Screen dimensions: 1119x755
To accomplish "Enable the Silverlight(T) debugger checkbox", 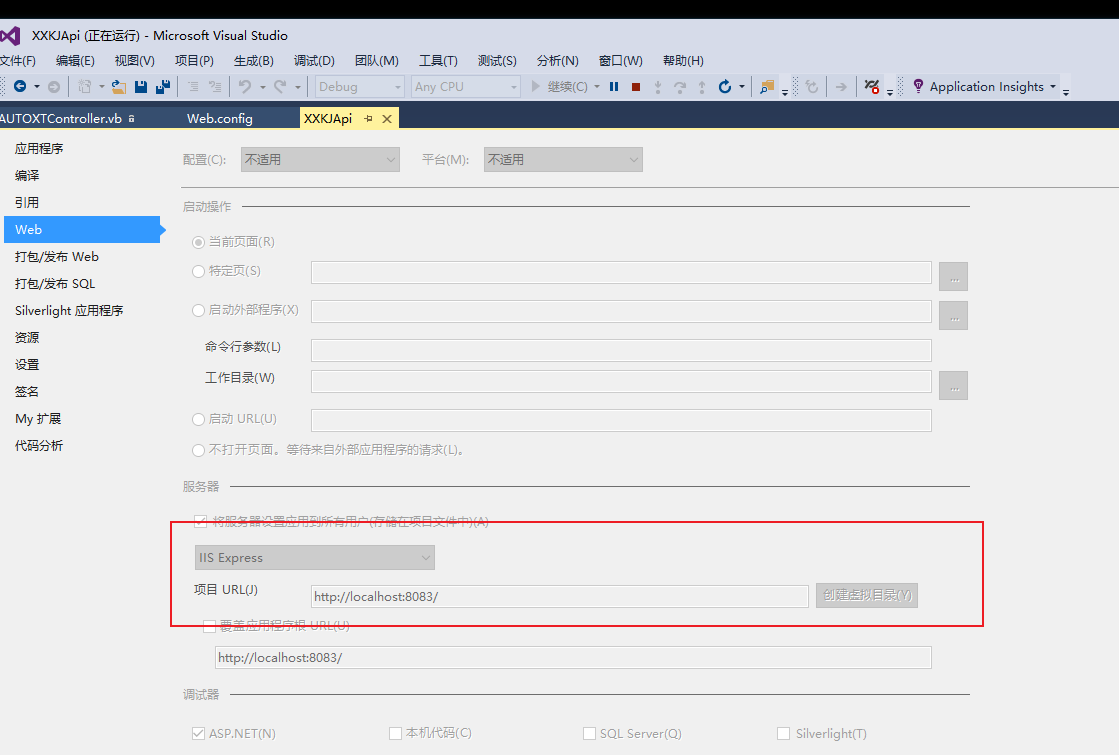I will (784, 734).
